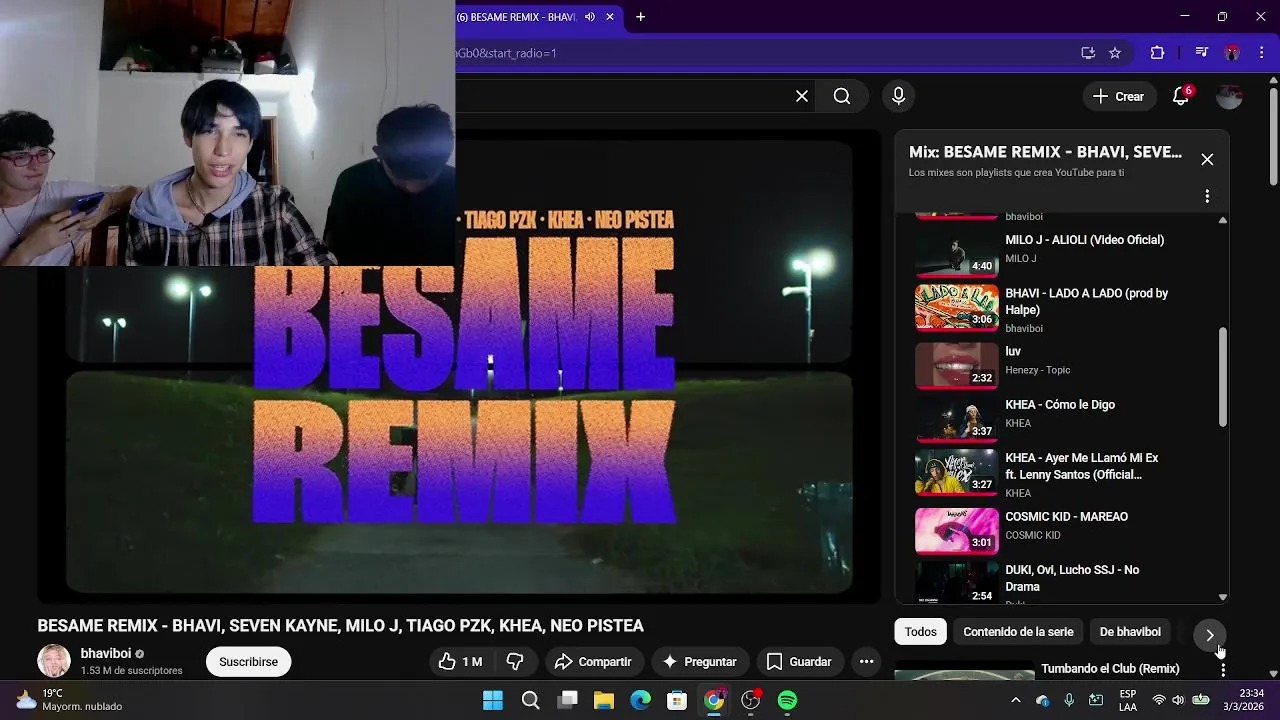Click the tray microphone indicator
Image resolution: width=1280 pixels, height=720 pixels.
click(1069, 701)
